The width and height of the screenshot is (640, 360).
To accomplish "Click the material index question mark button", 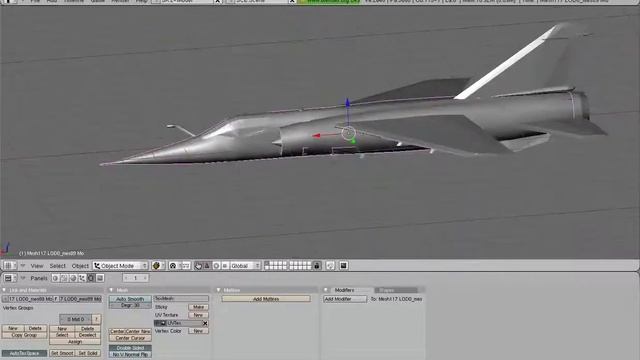I will tap(96, 319).
